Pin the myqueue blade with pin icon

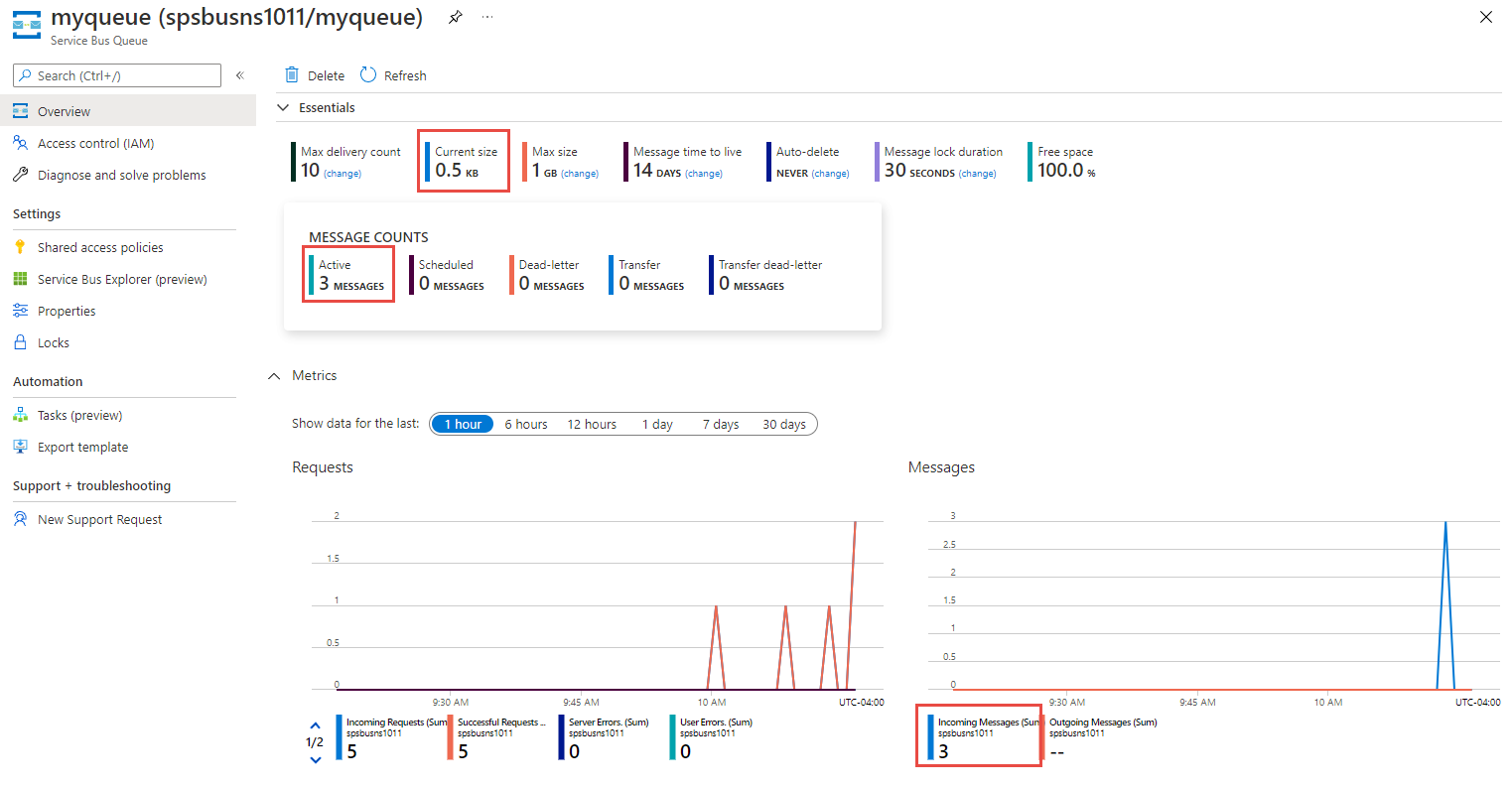pos(455,17)
